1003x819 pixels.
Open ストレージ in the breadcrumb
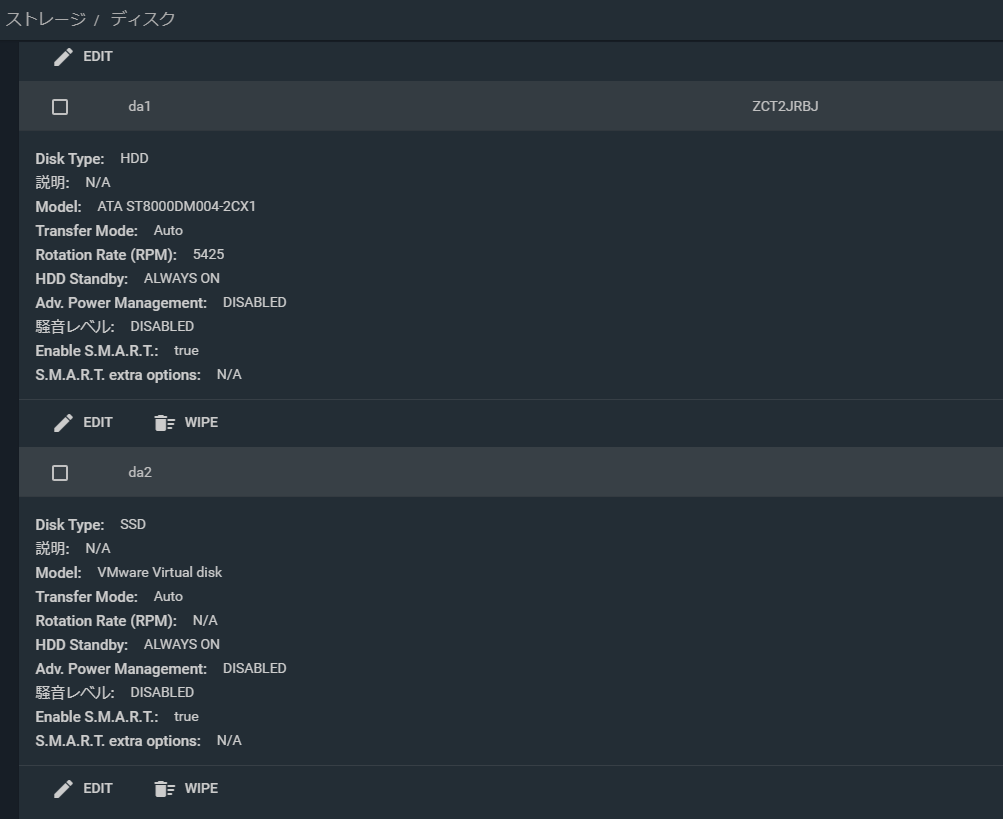point(46,19)
